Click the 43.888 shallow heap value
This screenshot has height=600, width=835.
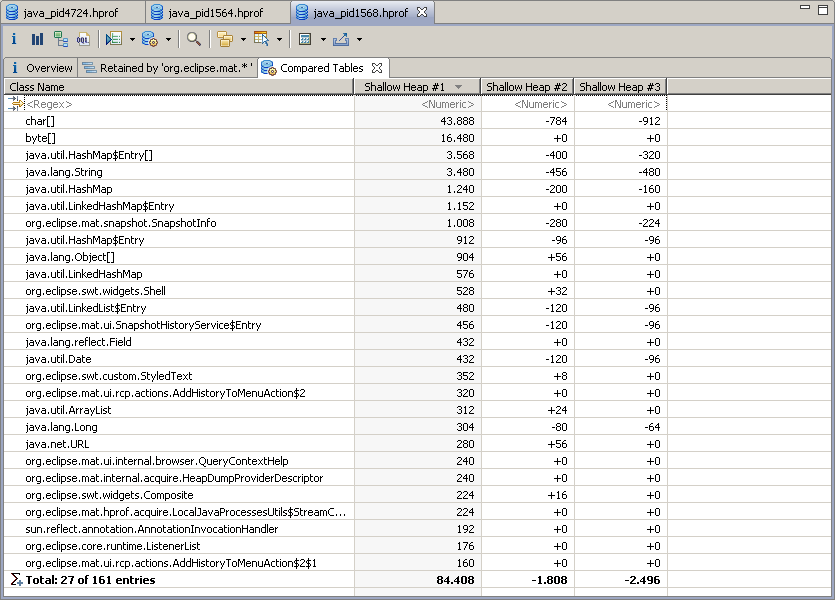457,121
